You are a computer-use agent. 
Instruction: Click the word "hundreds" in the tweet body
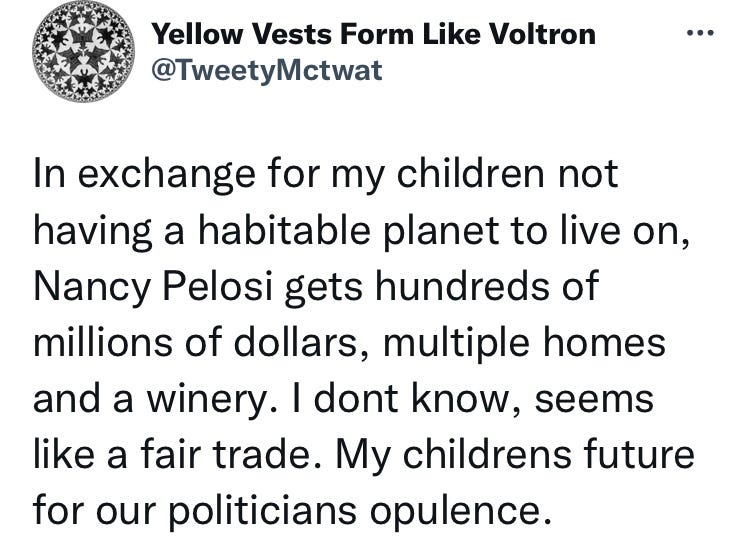click(462, 286)
